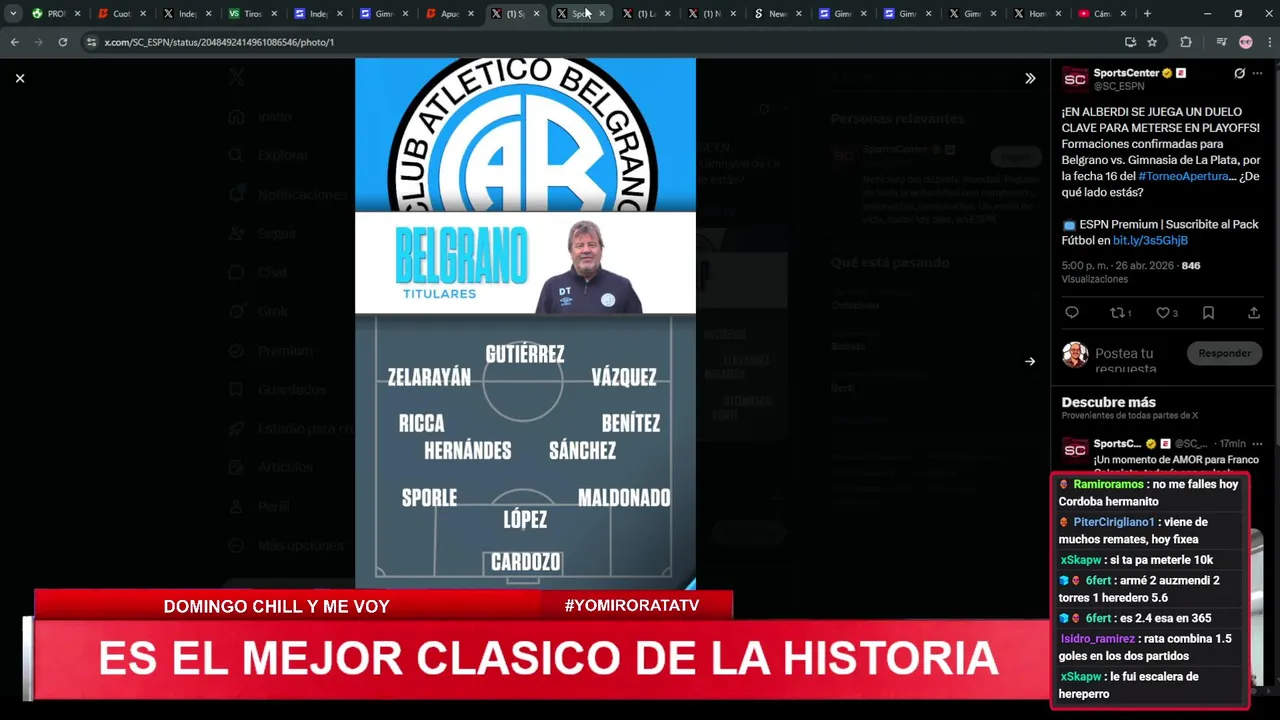Click the reply comment icon under the tweet
Image resolution: width=1280 pixels, height=720 pixels.
(1072, 313)
